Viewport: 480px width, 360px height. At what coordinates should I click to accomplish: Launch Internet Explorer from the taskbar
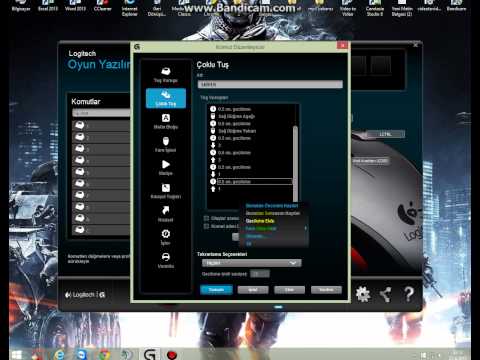click(x=59, y=354)
